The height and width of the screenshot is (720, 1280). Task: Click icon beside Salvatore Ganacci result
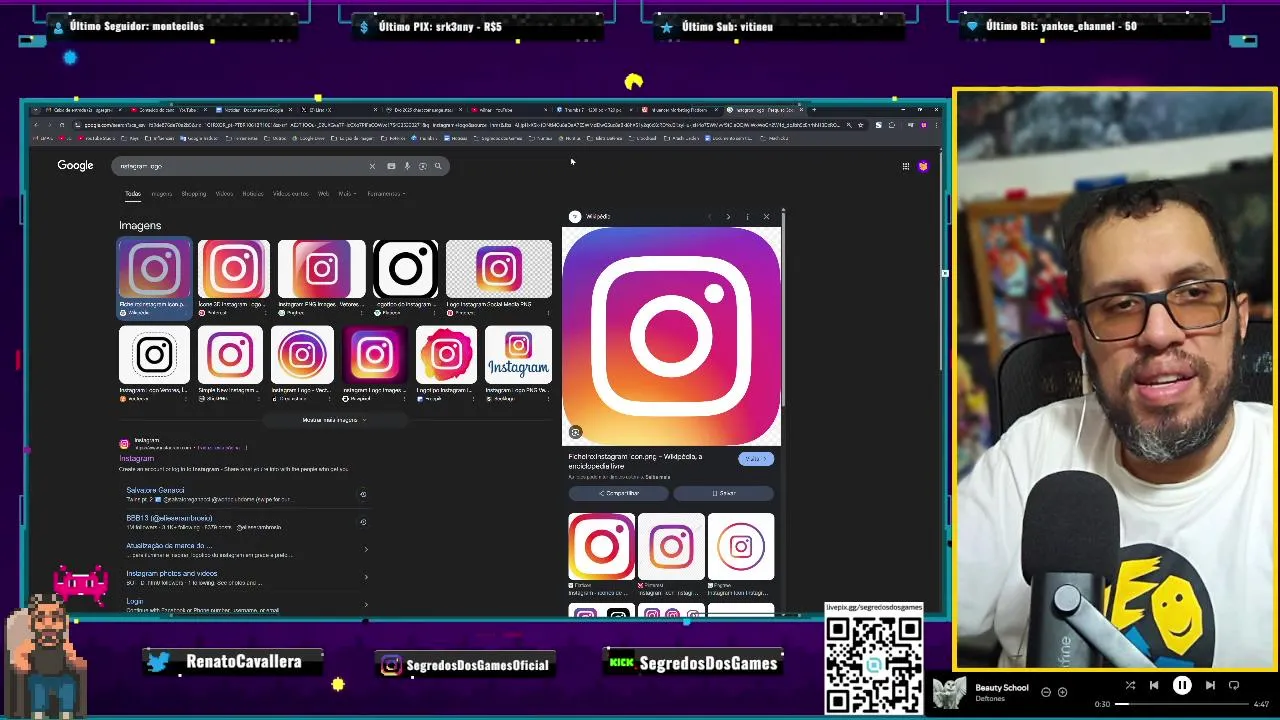click(363, 494)
